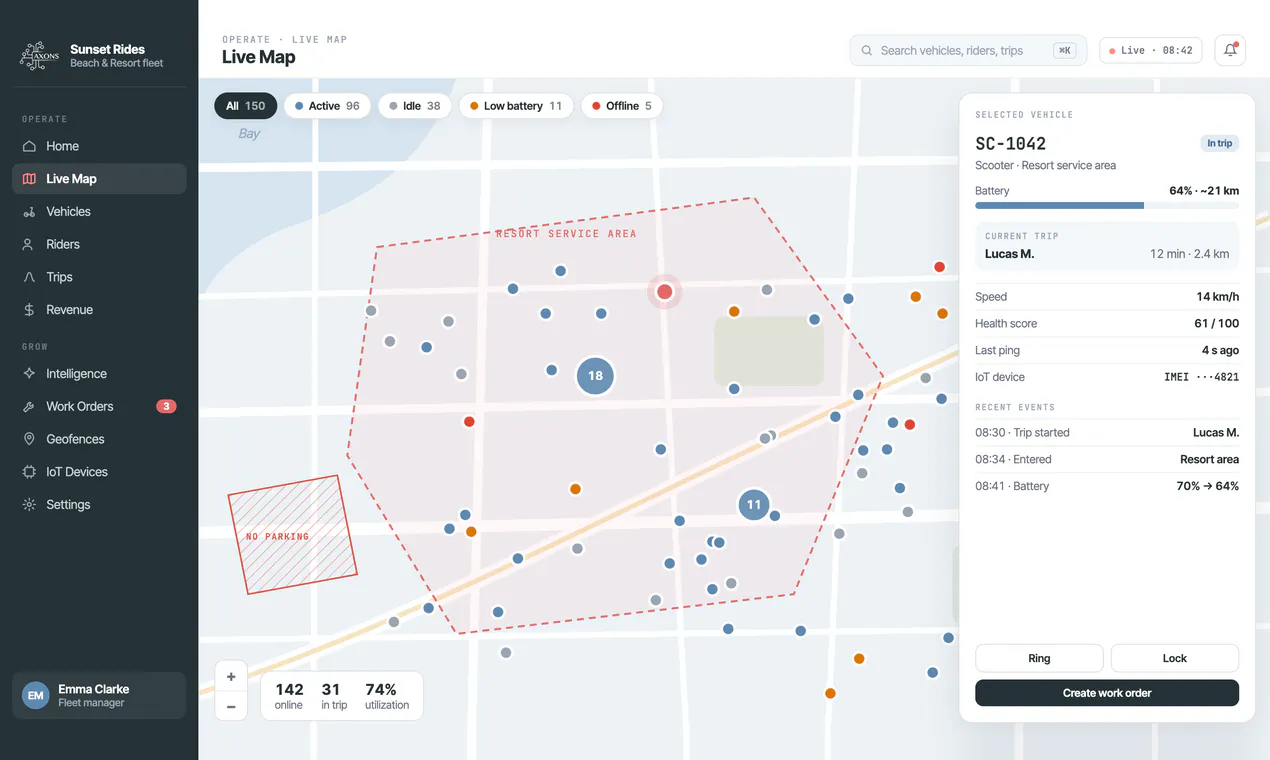Go to IoT Devices page
Screen dimensions: 1270x760
pyautogui.click(x=99, y=472)
